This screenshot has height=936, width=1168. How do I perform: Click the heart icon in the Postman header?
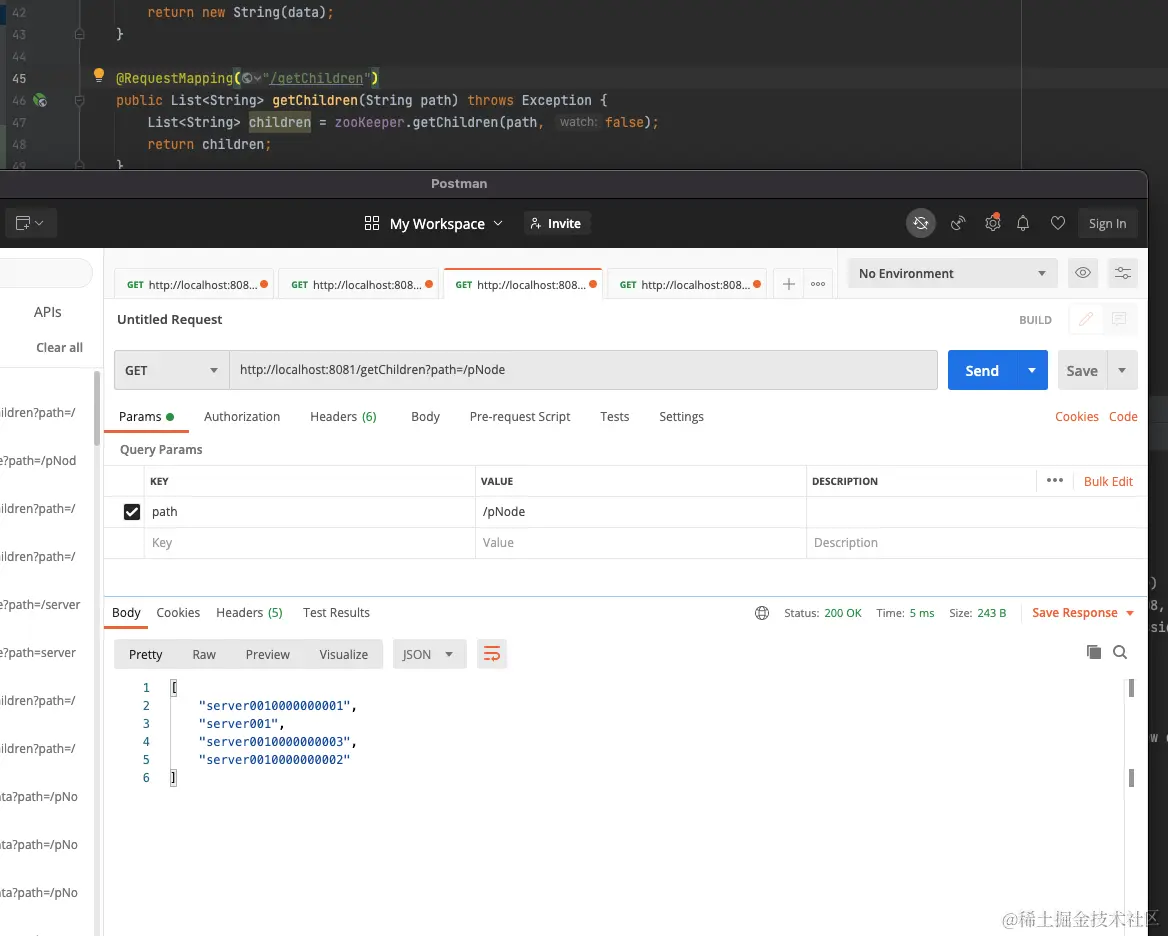(1058, 223)
